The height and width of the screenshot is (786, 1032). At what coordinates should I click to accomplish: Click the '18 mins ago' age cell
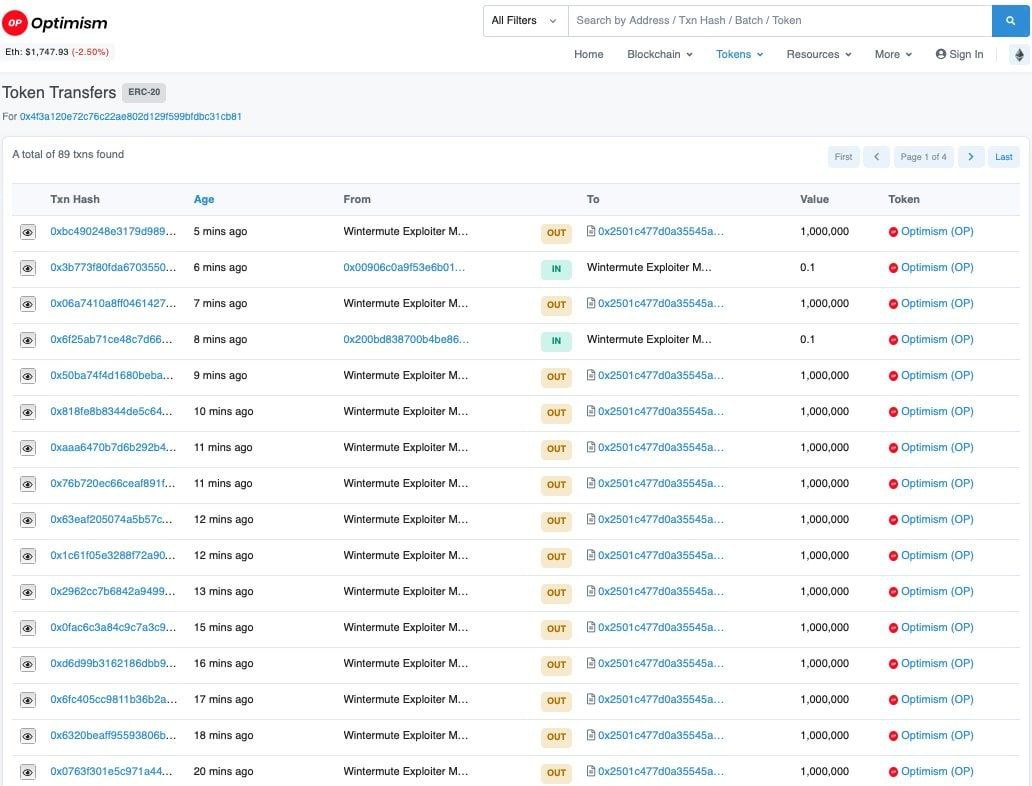(223, 735)
